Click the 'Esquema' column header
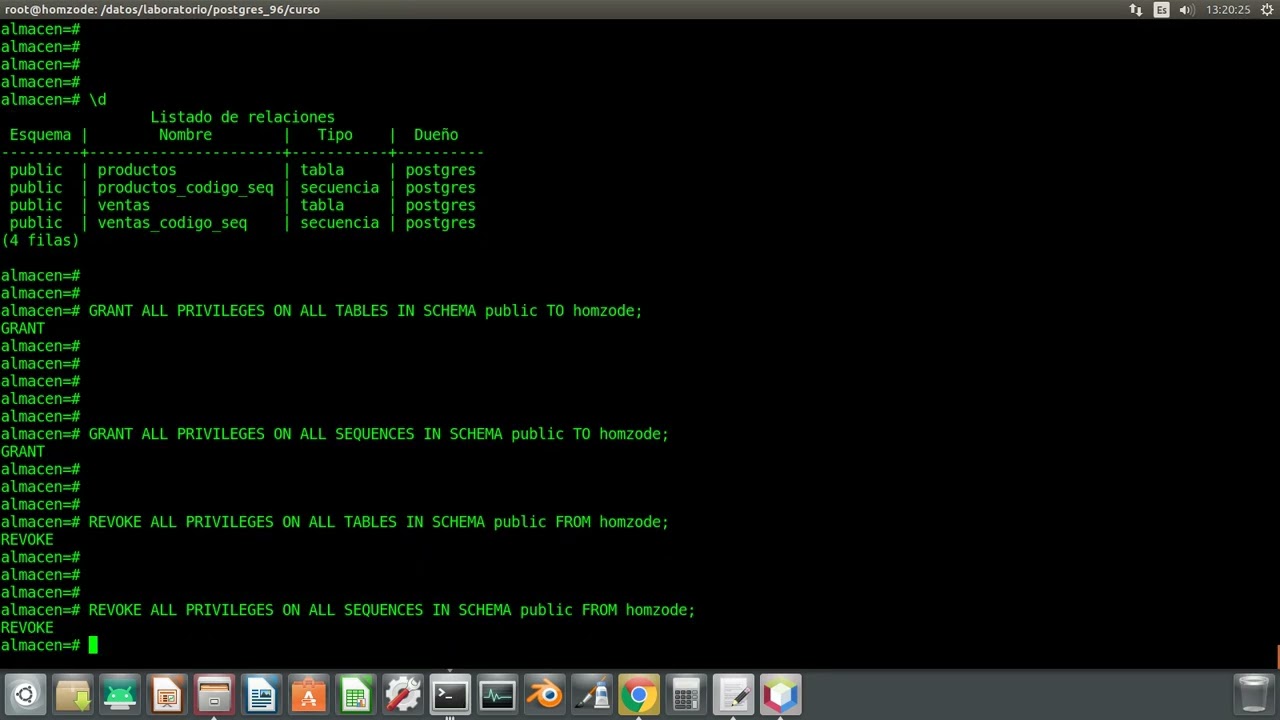 click(x=40, y=135)
